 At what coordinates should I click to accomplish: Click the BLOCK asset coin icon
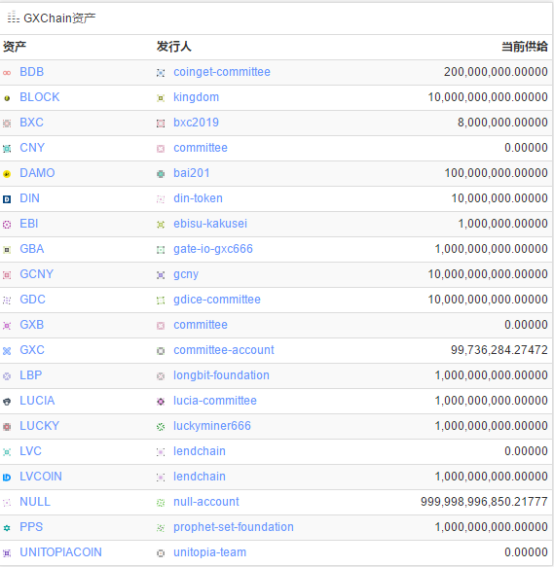7,98
